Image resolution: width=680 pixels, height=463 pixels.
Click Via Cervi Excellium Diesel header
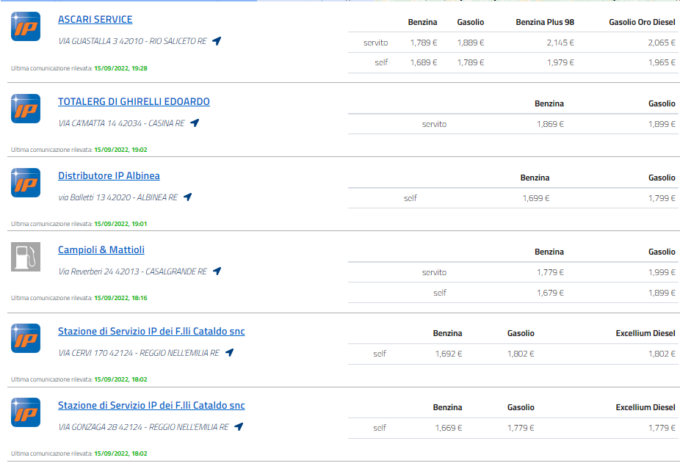(645, 333)
